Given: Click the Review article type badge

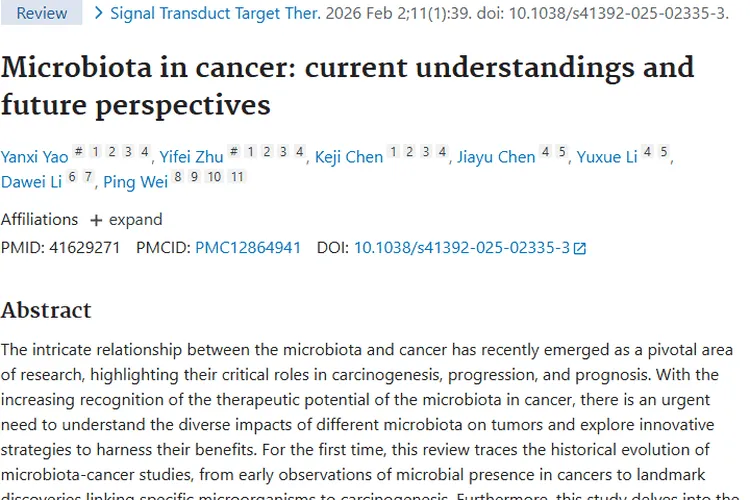Looking at the screenshot, I should 42,14.
